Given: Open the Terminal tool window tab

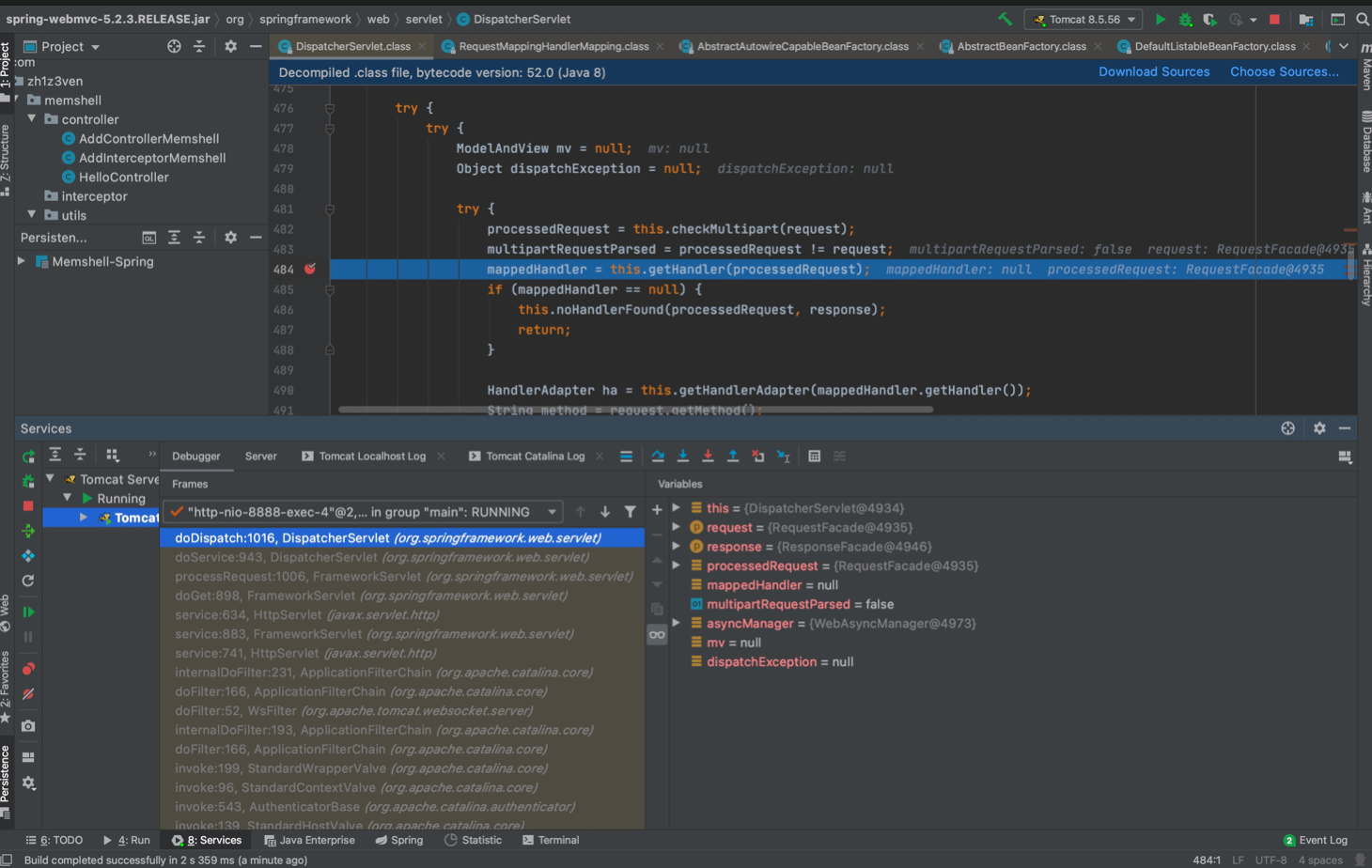Looking at the screenshot, I should (551, 841).
